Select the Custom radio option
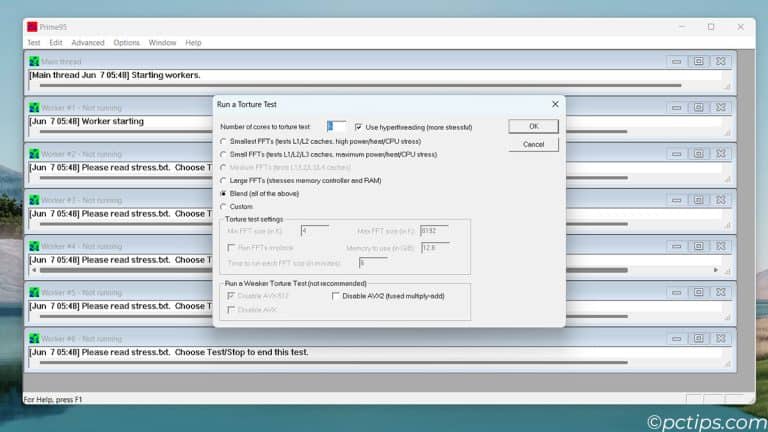 [x=223, y=207]
